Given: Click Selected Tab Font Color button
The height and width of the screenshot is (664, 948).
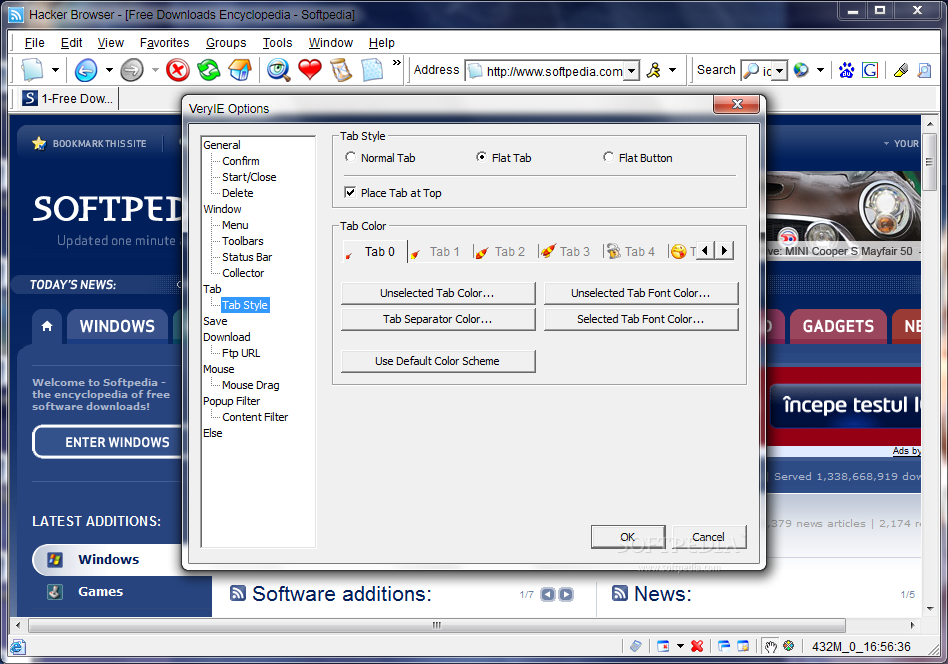Looking at the screenshot, I should point(641,319).
